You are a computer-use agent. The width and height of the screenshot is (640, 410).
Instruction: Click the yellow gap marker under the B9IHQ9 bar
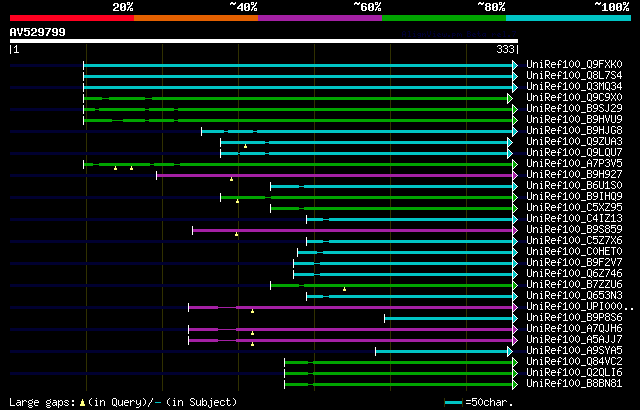point(237,201)
